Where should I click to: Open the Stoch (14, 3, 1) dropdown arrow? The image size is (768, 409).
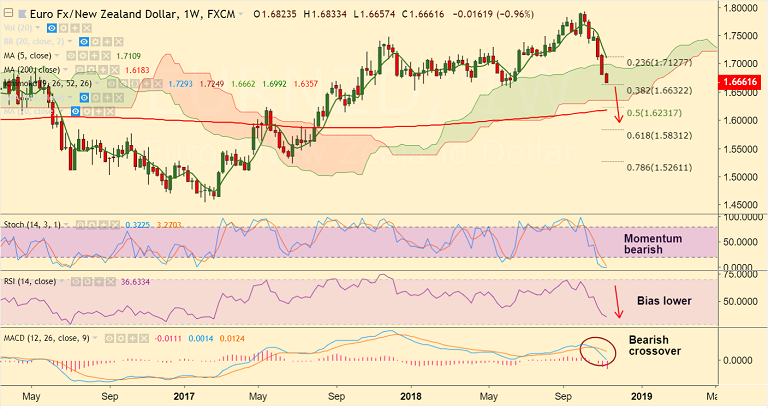coord(66,225)
